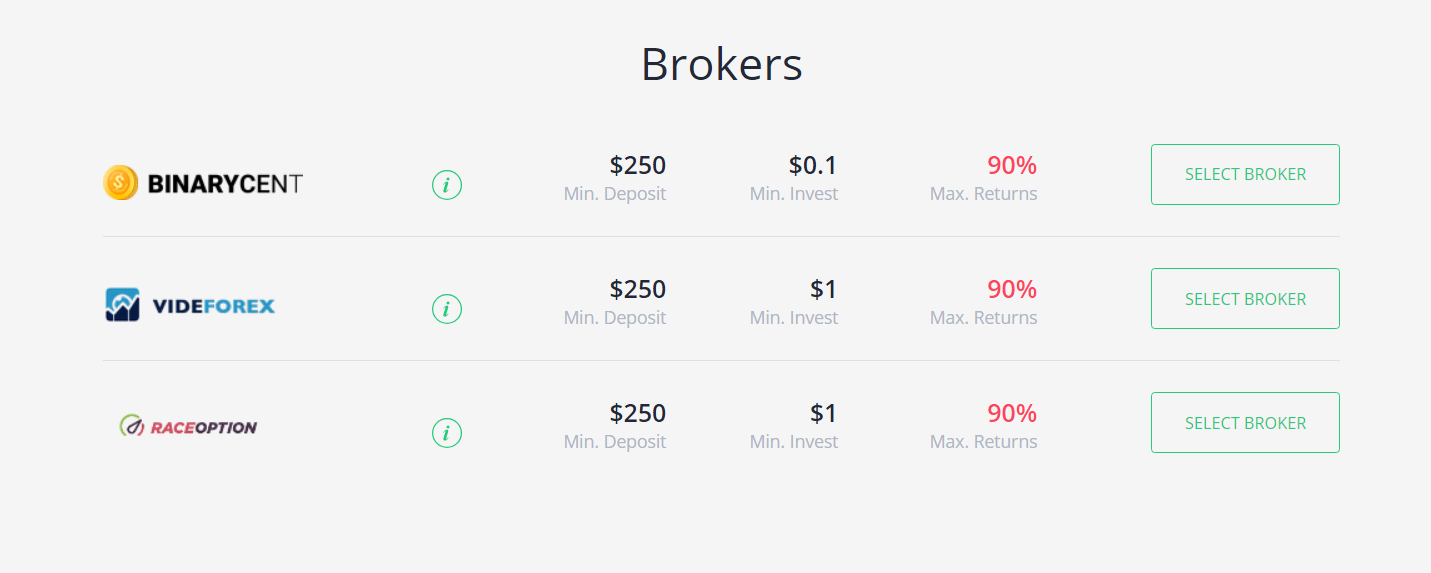This screenshot has height=573, width=1431.
Task: Click BinaryCent's 90% max returns figure
Action: point(1012,165)
